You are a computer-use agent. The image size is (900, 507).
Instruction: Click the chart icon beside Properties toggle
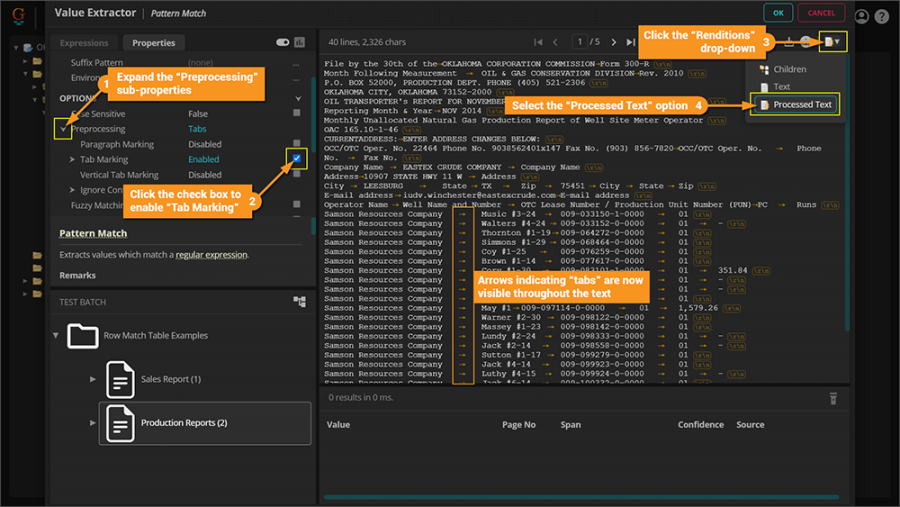click(x=299, y=43)
